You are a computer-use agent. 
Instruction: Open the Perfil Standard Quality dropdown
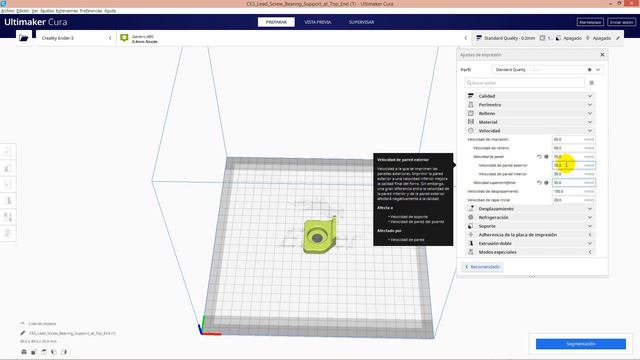[547, 70]
